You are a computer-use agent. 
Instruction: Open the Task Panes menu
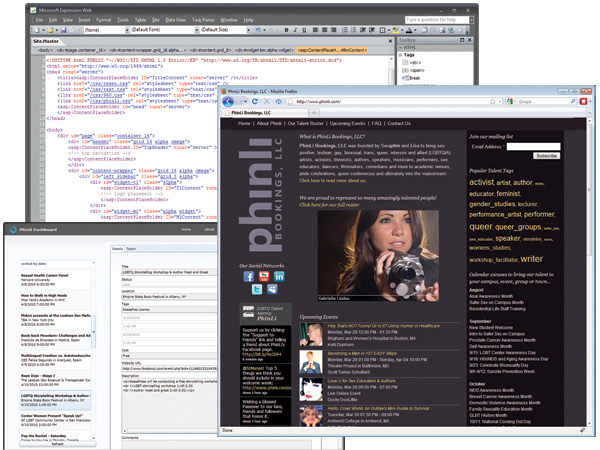click(x=203, y=20)
